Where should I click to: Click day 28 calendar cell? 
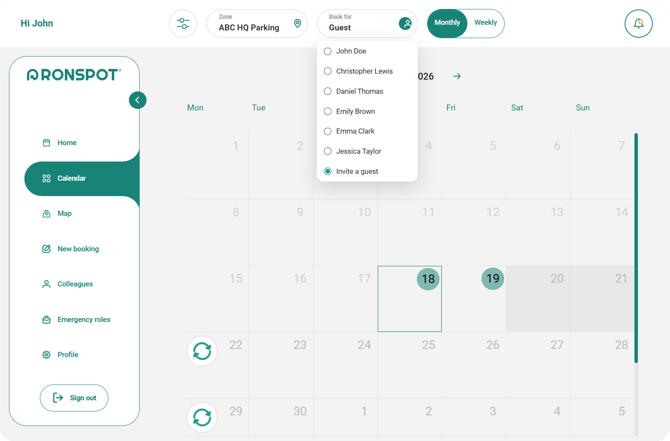point(602,365)
